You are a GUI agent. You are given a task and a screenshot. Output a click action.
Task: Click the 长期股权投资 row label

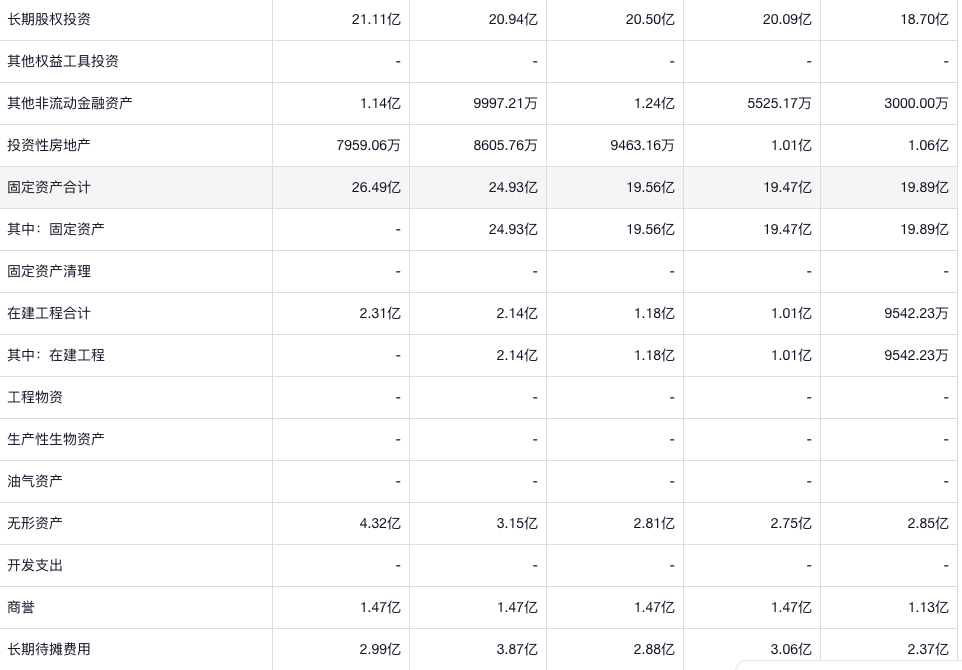tap(49, 19)
